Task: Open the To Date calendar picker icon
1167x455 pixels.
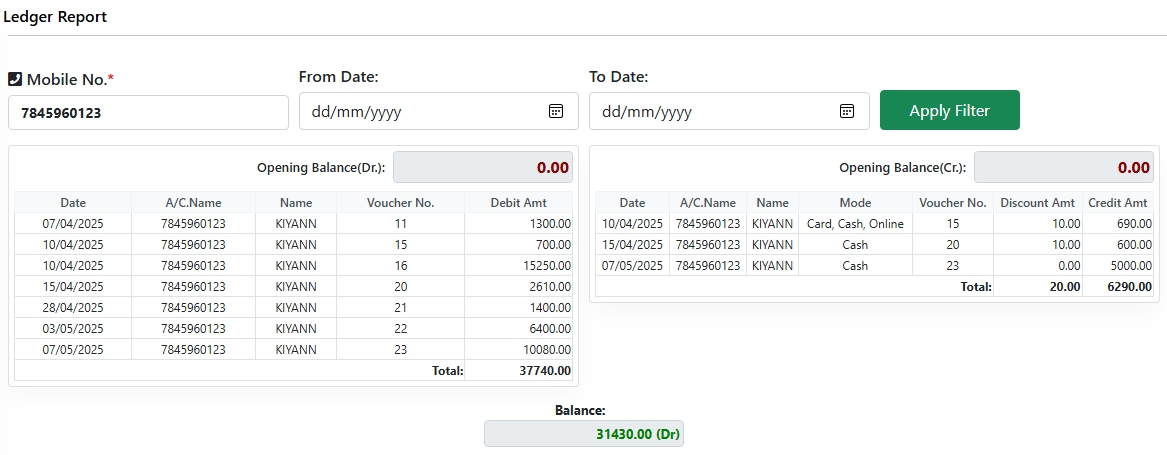Action: click(846, 111)
